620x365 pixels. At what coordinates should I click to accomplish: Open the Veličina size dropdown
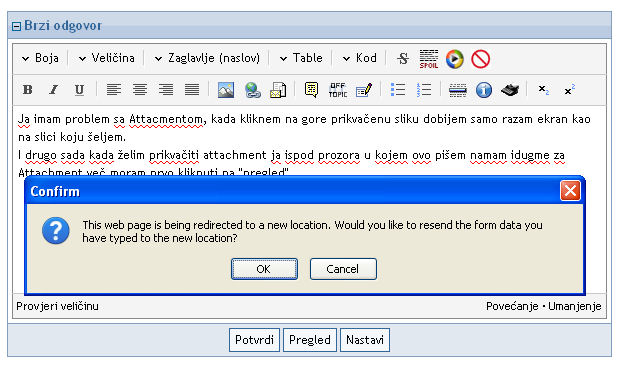[x=107, y=58]
